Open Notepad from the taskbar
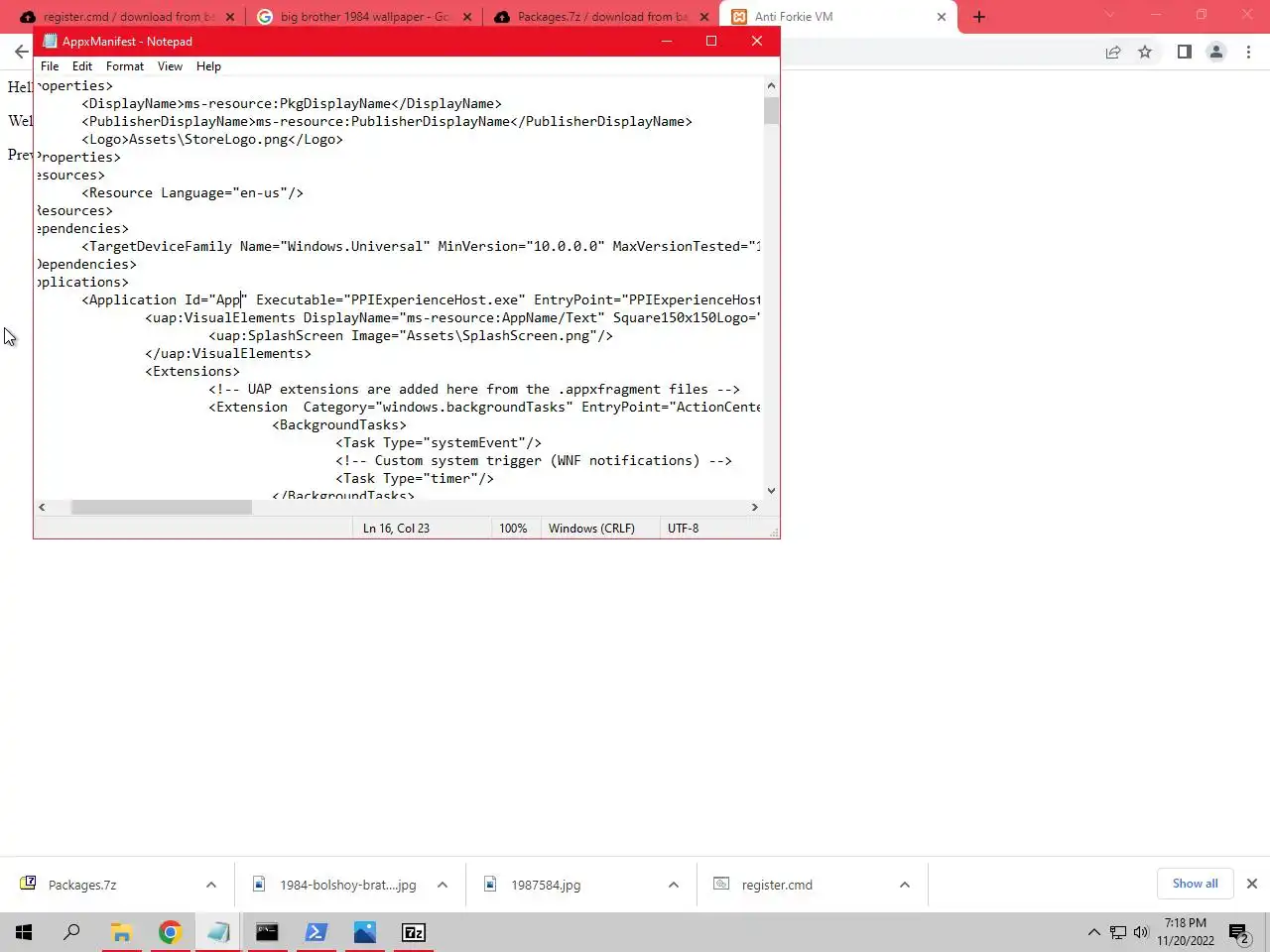Viewport: 1270px width, 952px height. point(218,932)
